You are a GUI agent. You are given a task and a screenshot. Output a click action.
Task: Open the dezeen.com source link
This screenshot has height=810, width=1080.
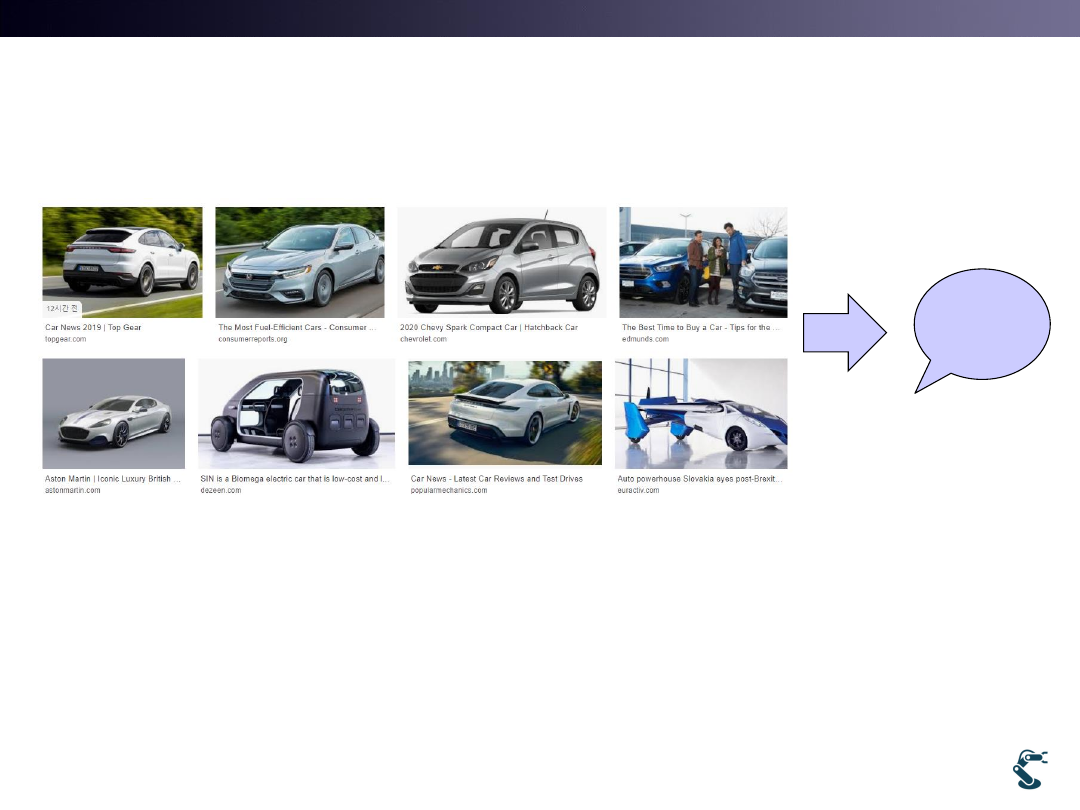point(221,490)
